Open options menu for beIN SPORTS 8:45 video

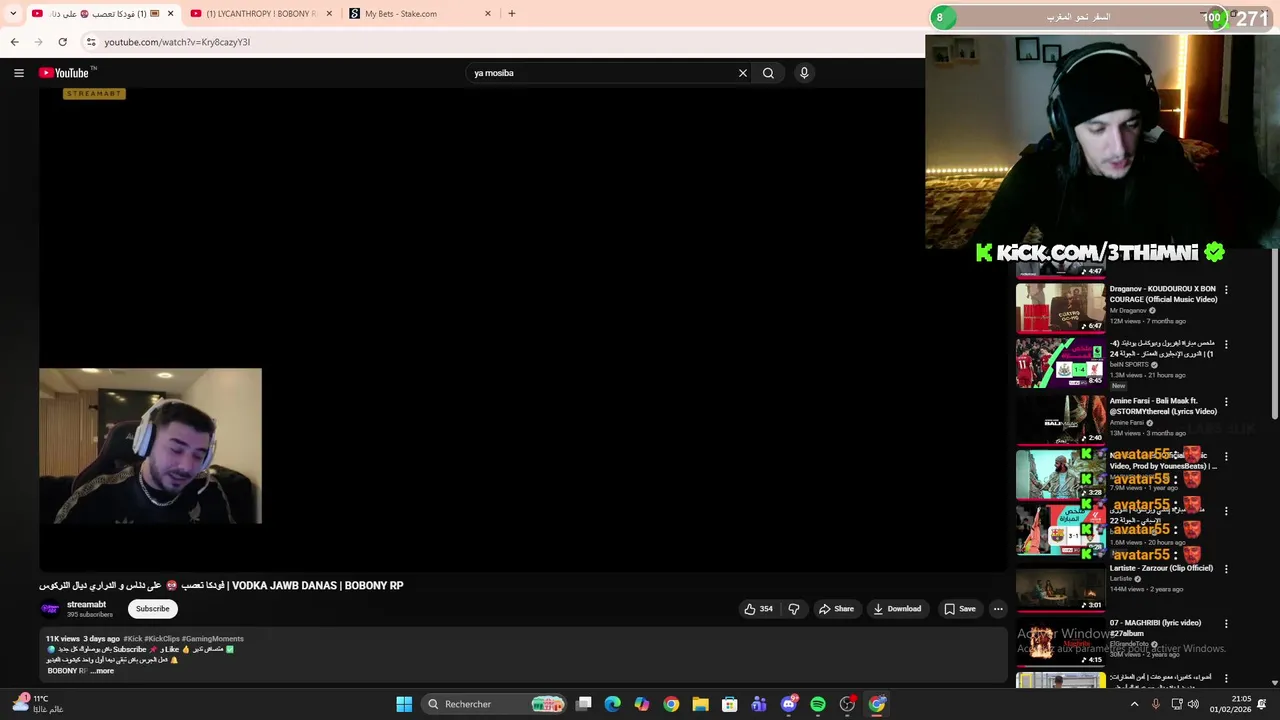tap(1226, 344)
